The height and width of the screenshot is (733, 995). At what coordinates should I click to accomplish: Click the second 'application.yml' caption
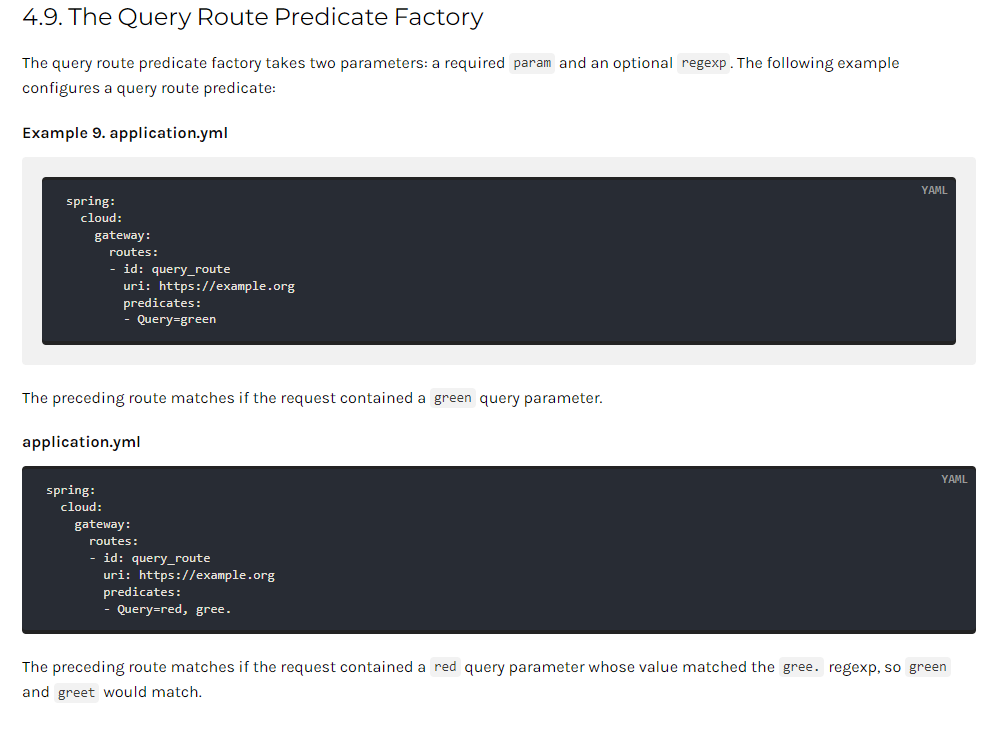coord(81,442)
